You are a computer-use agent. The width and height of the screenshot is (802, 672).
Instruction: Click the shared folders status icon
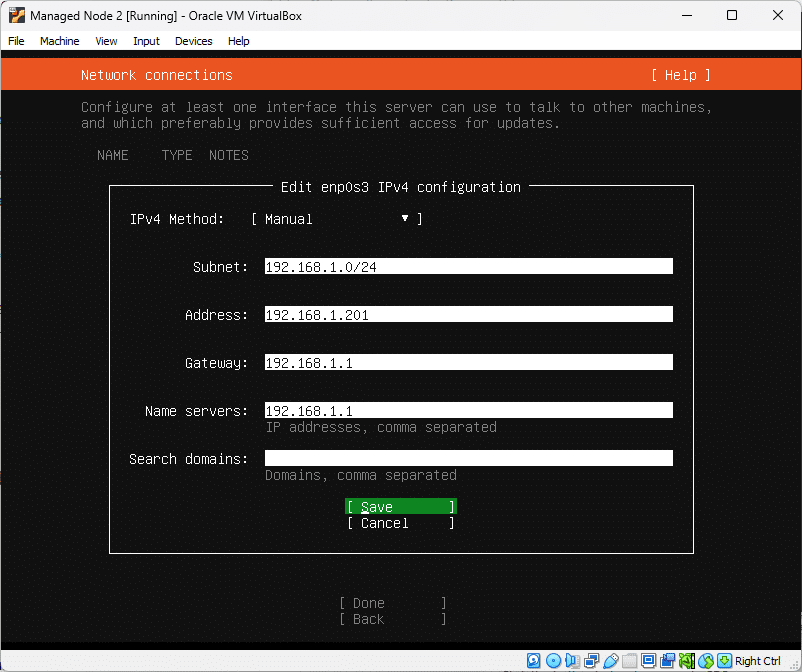[x=629, y=661]
